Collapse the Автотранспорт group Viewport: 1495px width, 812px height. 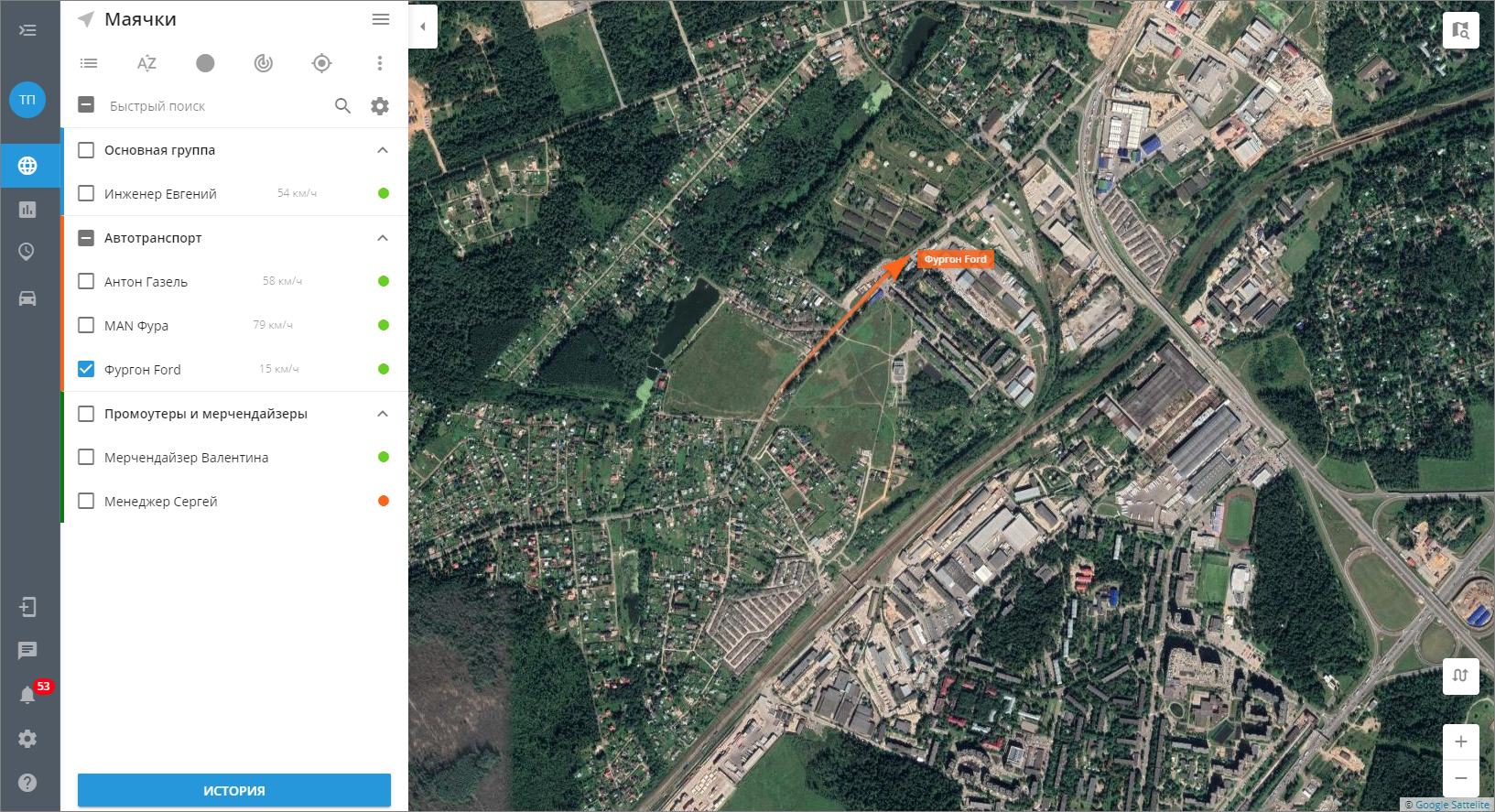383,238
